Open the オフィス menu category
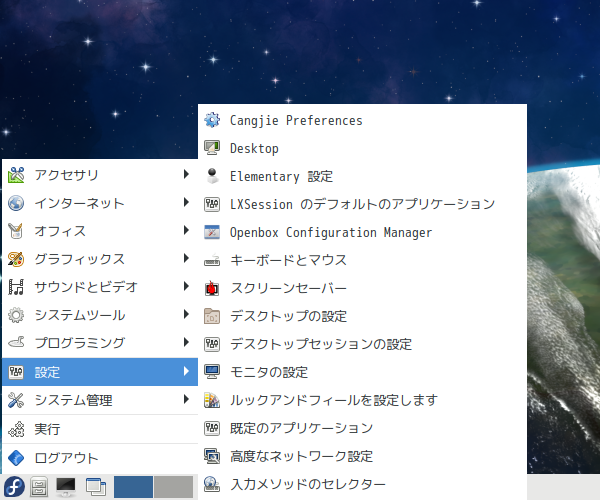The width and height of the screenshot is (600, 500). click(100, 231)
